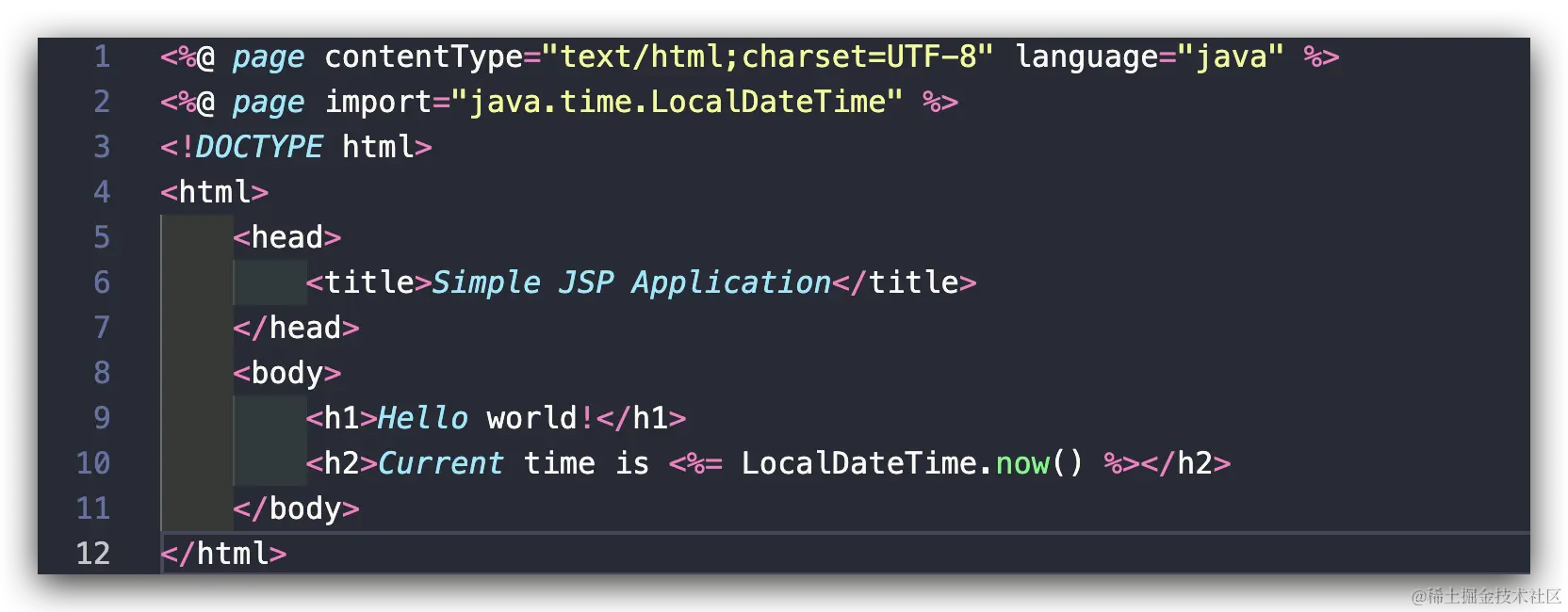Click the word Application in the title

(731, 283)
